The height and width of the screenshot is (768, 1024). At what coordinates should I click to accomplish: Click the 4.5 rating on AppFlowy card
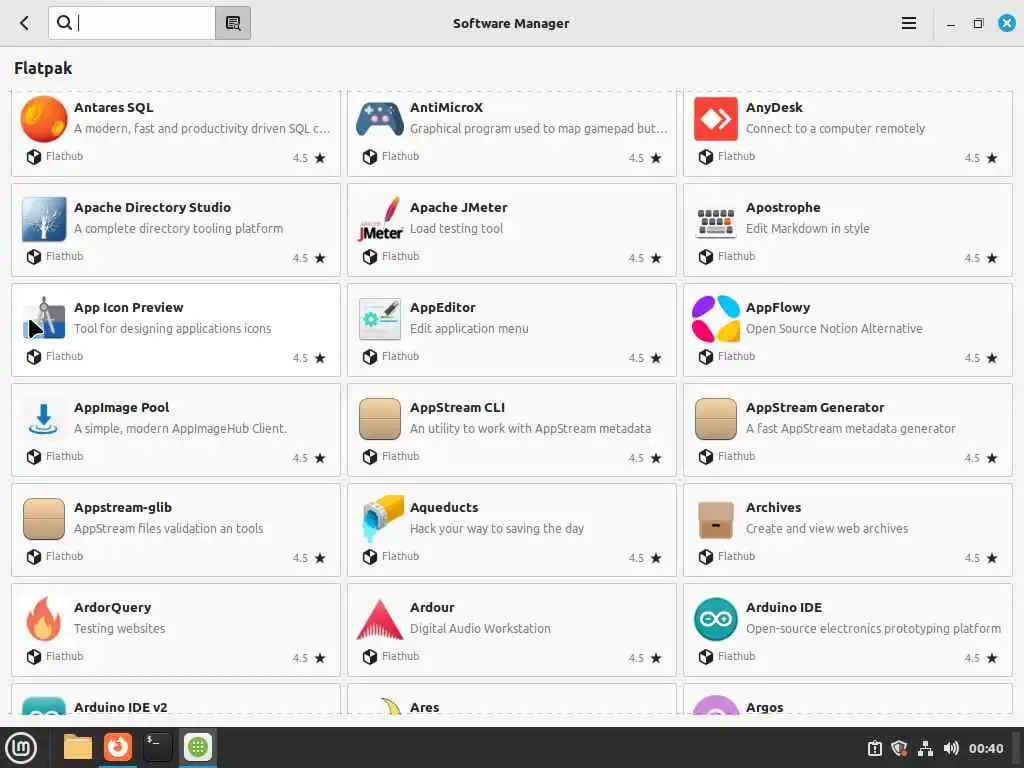(972, 358)
